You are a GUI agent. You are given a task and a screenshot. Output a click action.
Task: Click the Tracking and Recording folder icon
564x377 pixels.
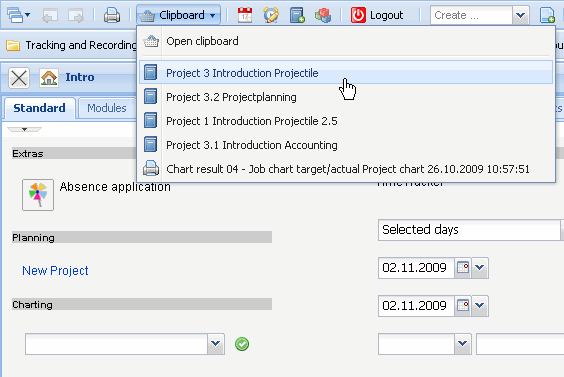[13, 45]
